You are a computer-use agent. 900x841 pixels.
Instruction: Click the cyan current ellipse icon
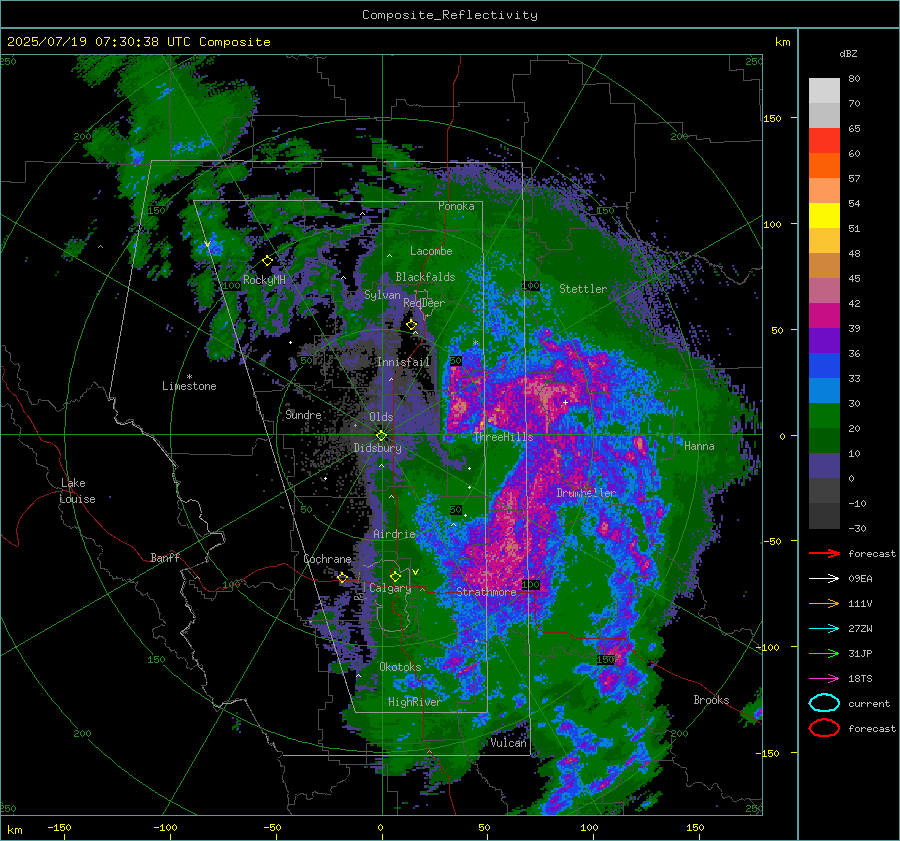point(824,703)
